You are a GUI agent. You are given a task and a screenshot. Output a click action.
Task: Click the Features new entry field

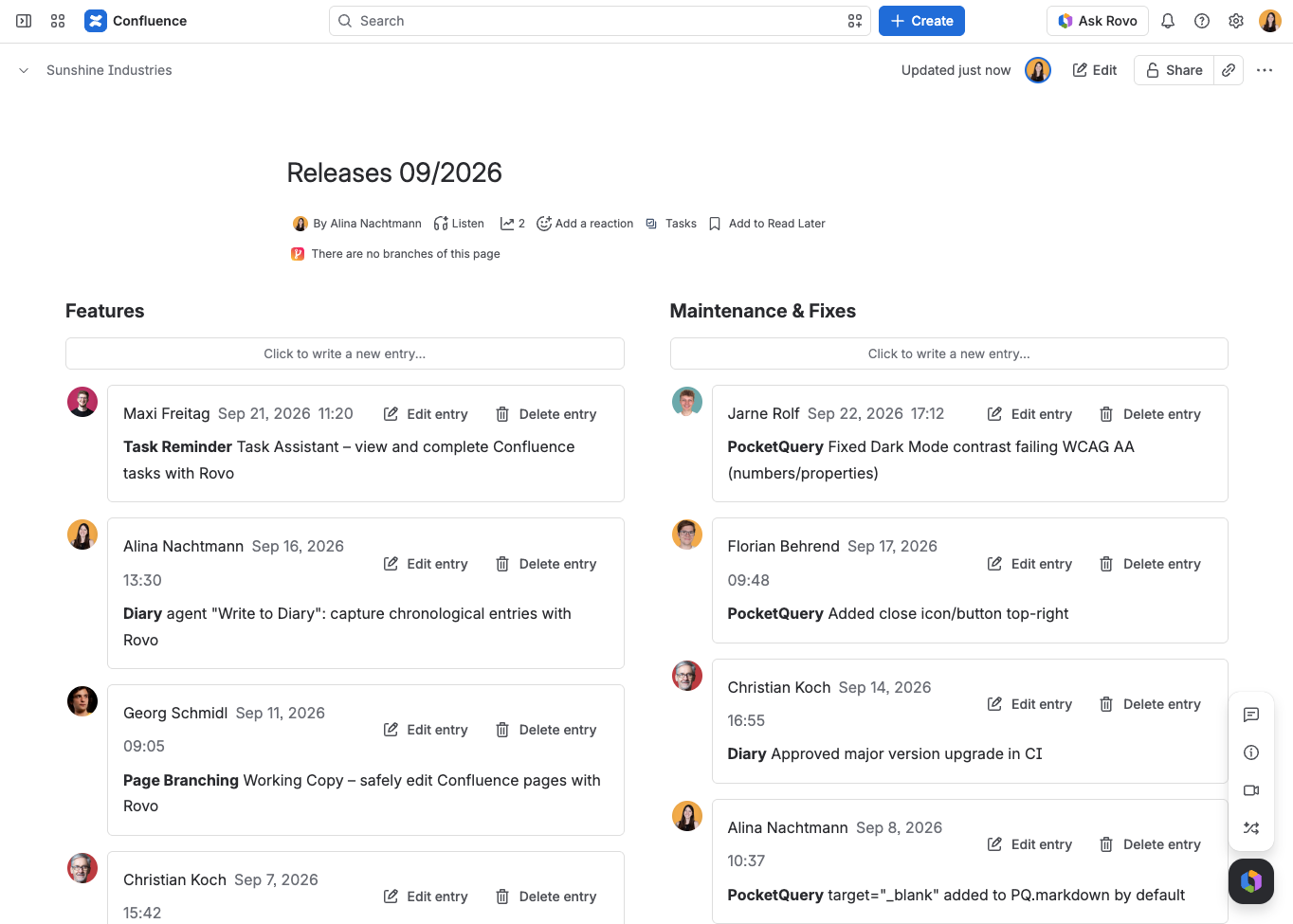(345, 353)
